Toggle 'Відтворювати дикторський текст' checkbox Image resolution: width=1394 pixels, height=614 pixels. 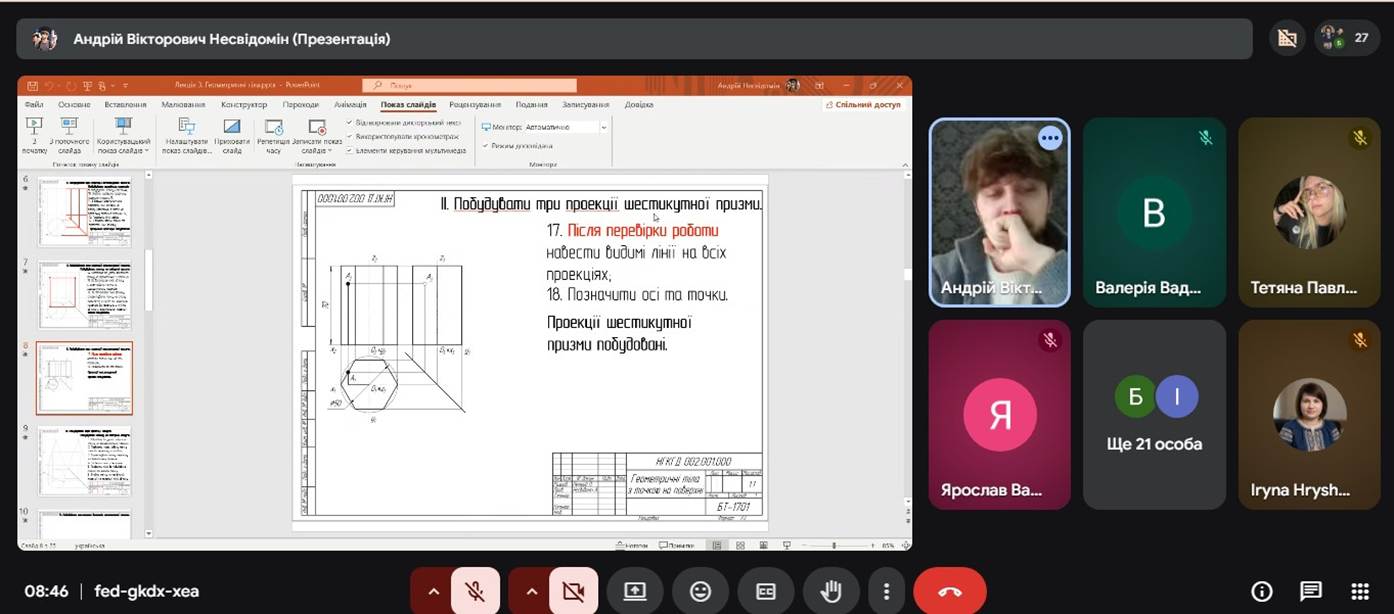point(349,122)
